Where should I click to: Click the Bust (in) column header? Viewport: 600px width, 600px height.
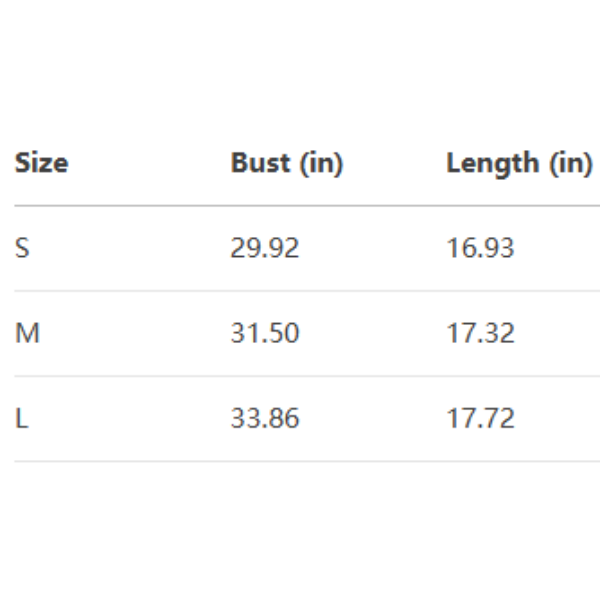[x=287, y=163]
